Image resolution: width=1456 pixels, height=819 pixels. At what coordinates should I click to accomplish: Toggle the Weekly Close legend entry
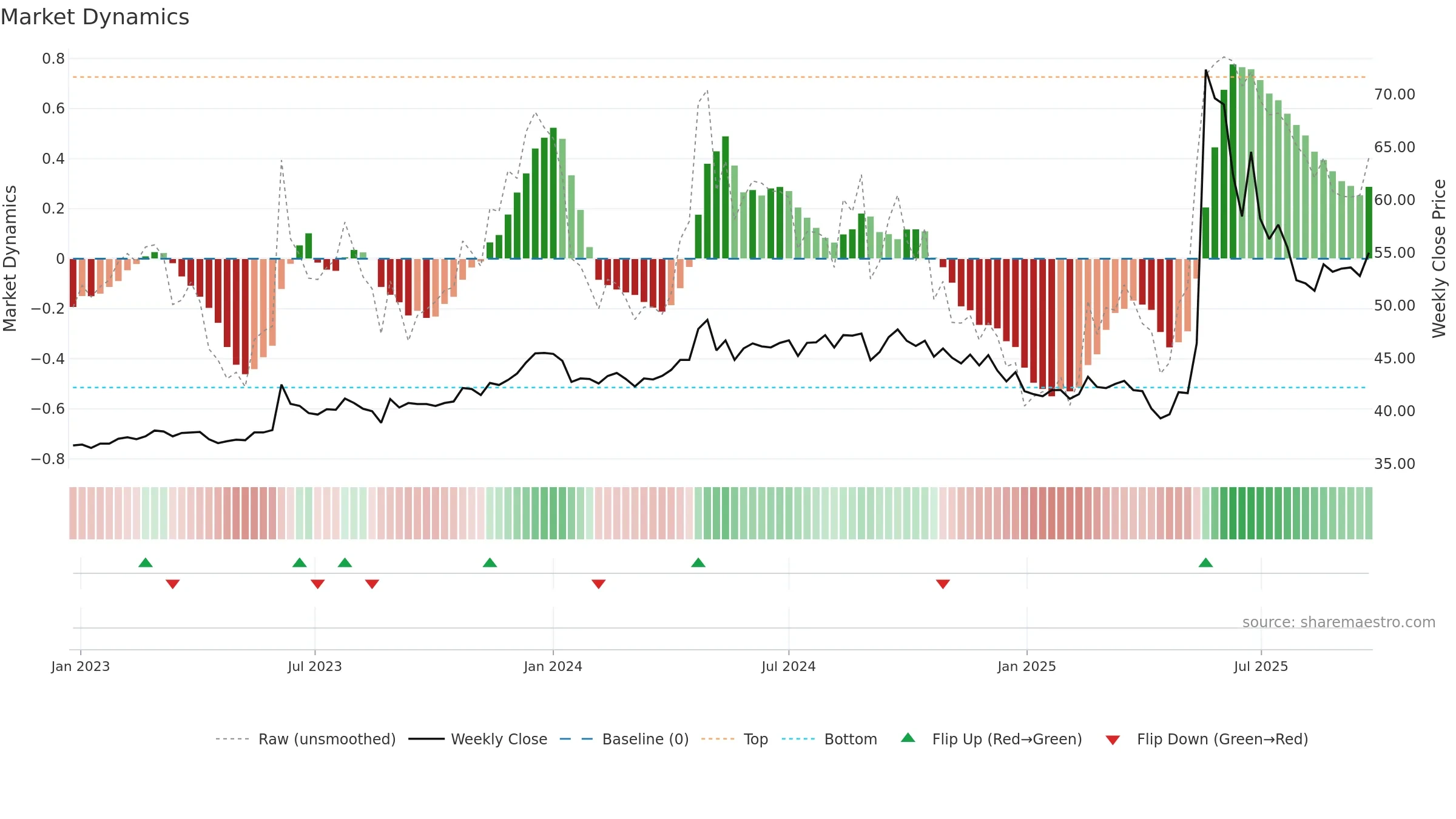coord(477,739)
